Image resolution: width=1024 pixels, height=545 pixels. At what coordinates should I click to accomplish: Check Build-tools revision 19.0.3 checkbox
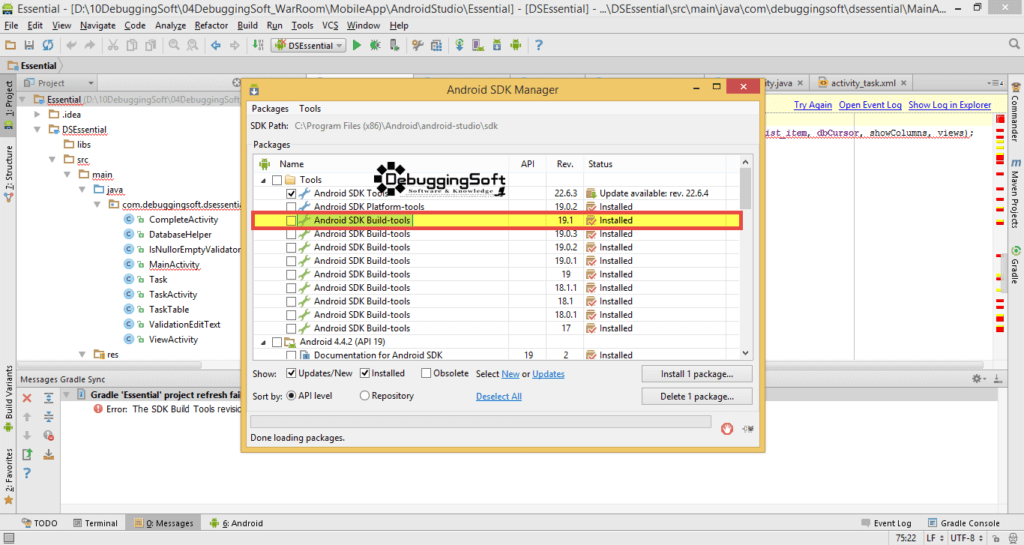291,234
